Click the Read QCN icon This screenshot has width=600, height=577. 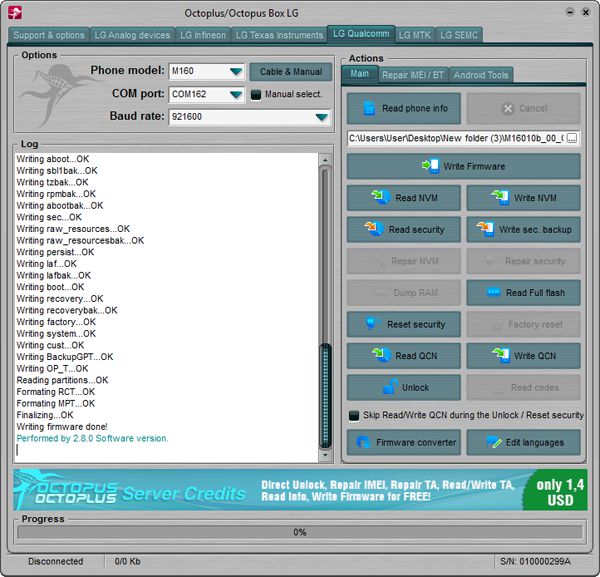click(x=381, y=355)
